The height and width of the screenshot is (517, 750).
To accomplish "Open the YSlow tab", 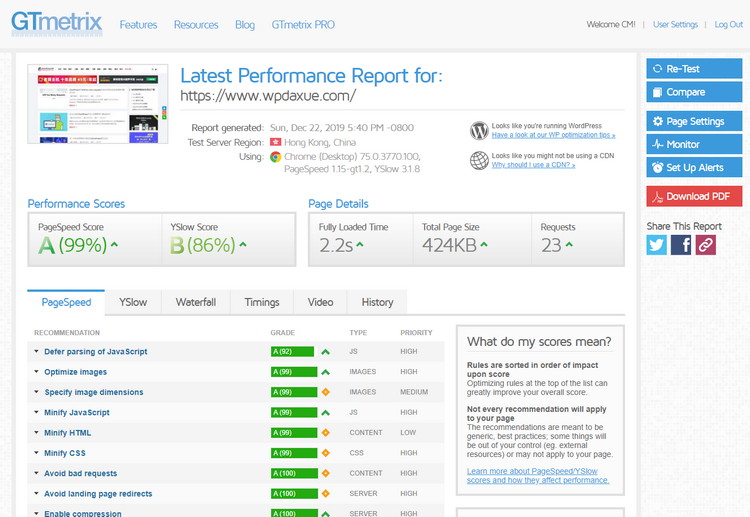I will [x=133, y=302].
